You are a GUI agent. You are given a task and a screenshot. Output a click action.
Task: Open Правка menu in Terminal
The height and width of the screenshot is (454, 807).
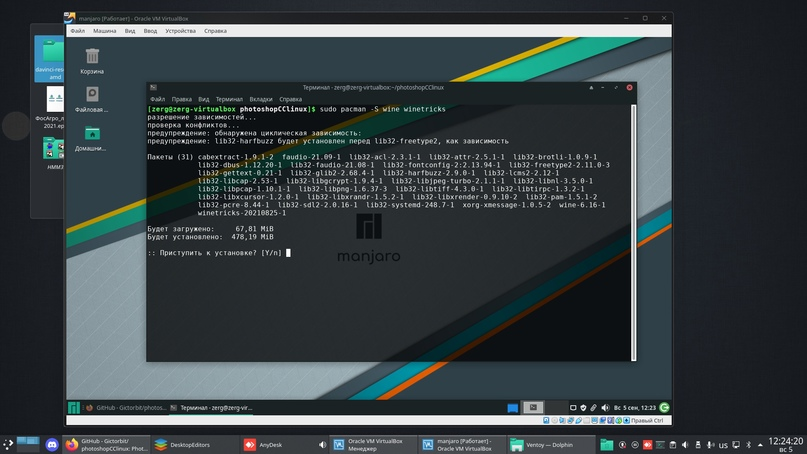click(182, 99)
